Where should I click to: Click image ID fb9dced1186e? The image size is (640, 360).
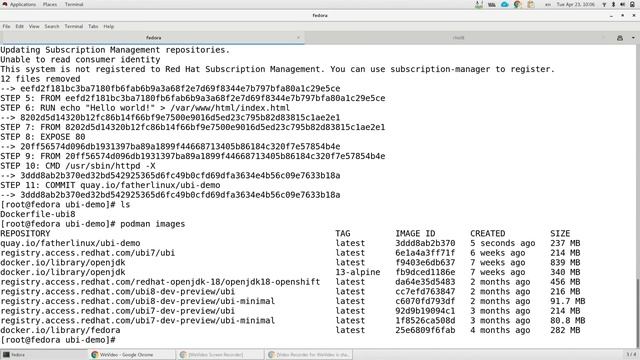tap(425, 272)
